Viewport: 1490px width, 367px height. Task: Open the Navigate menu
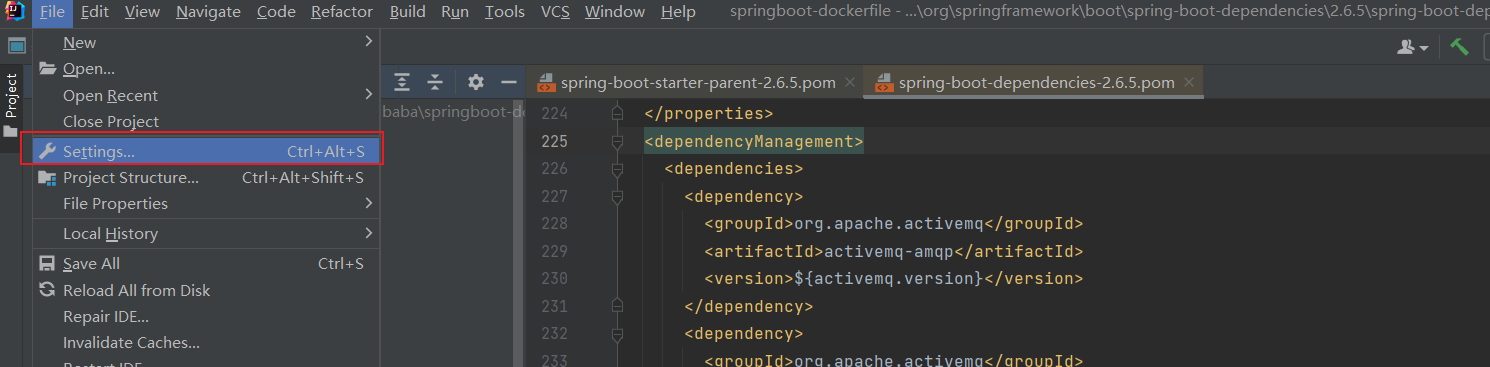(x=208, y=12)
